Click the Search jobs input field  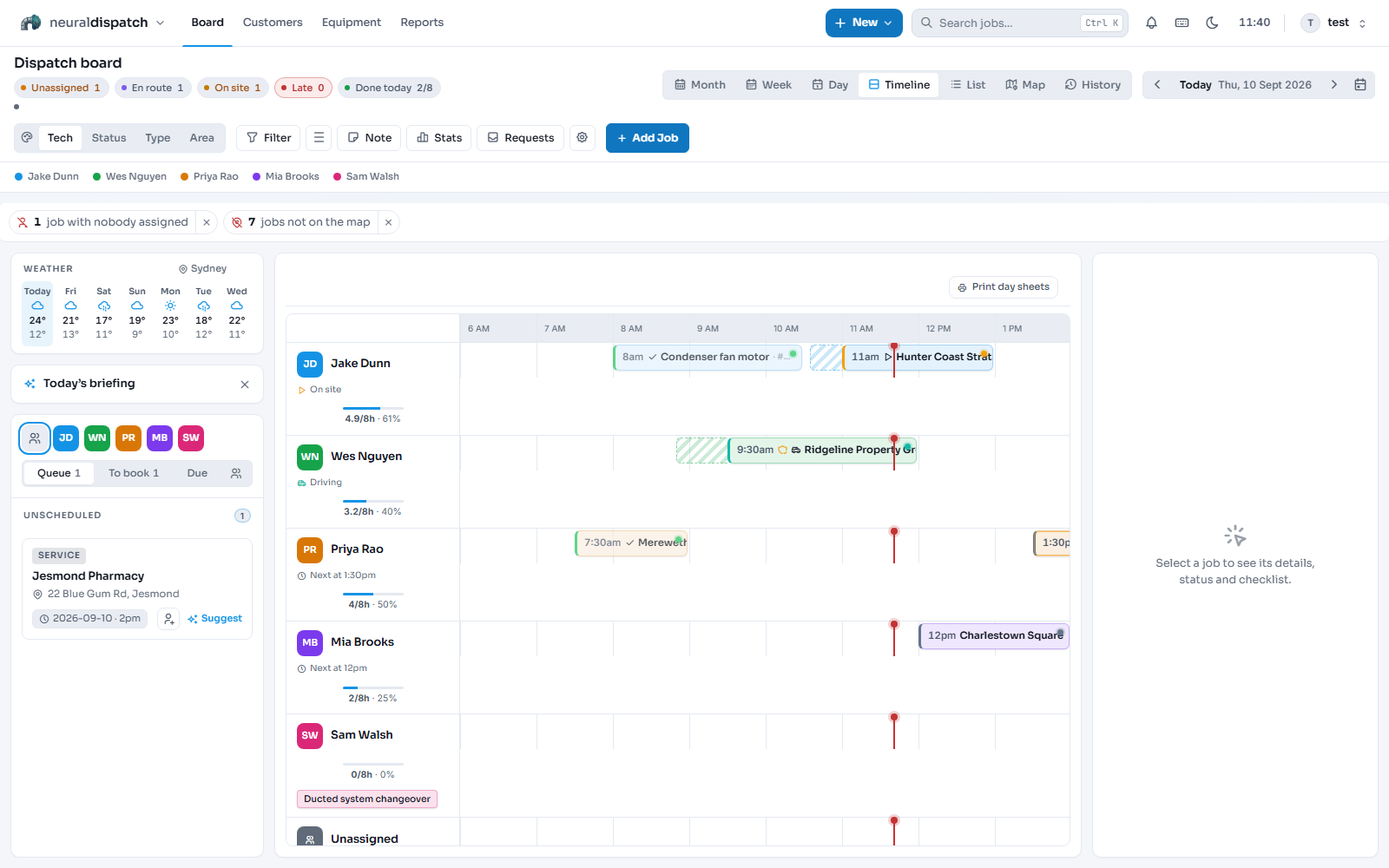[x=1020, y=23]
